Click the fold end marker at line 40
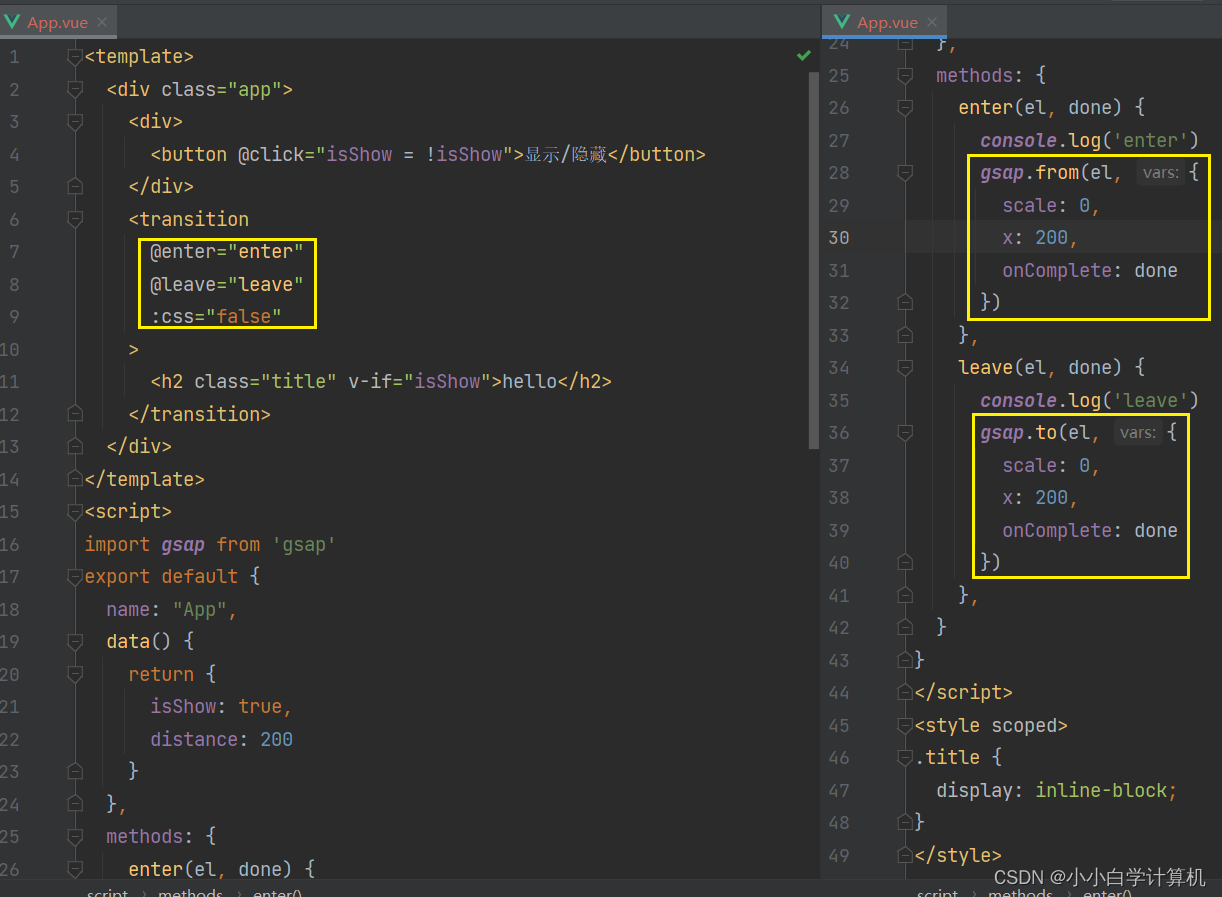This screenshot has width=1222, height=897. [x=905, y=563]
